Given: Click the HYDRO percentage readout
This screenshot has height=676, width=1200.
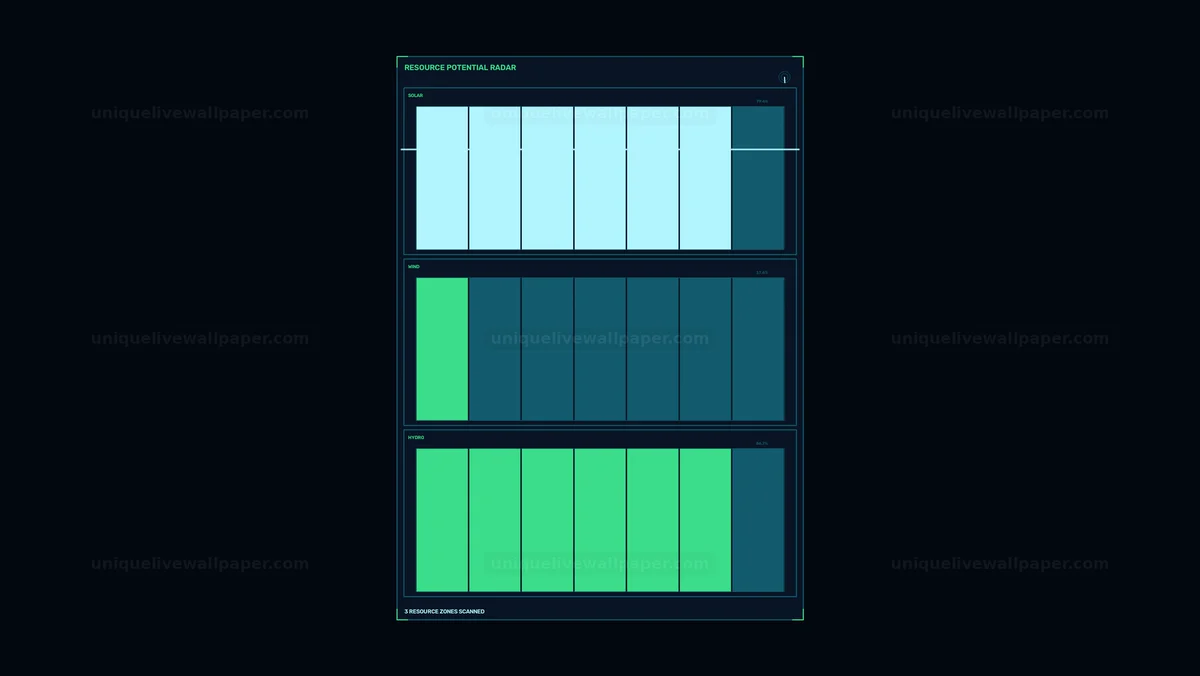Looking at the screenshot, I should pyautogui.click(x=762, y=443).
